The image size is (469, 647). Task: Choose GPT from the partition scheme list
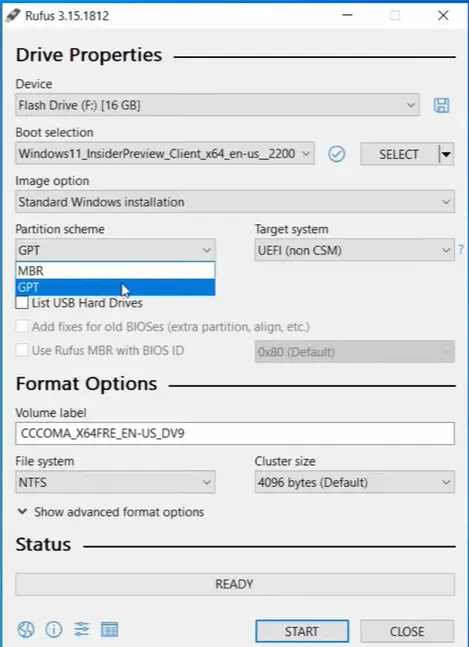coord(115,287)
